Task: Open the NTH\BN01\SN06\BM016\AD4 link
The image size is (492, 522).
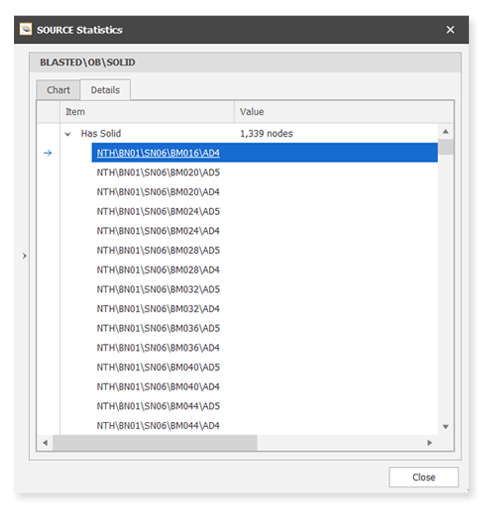Action: point(158,153)
